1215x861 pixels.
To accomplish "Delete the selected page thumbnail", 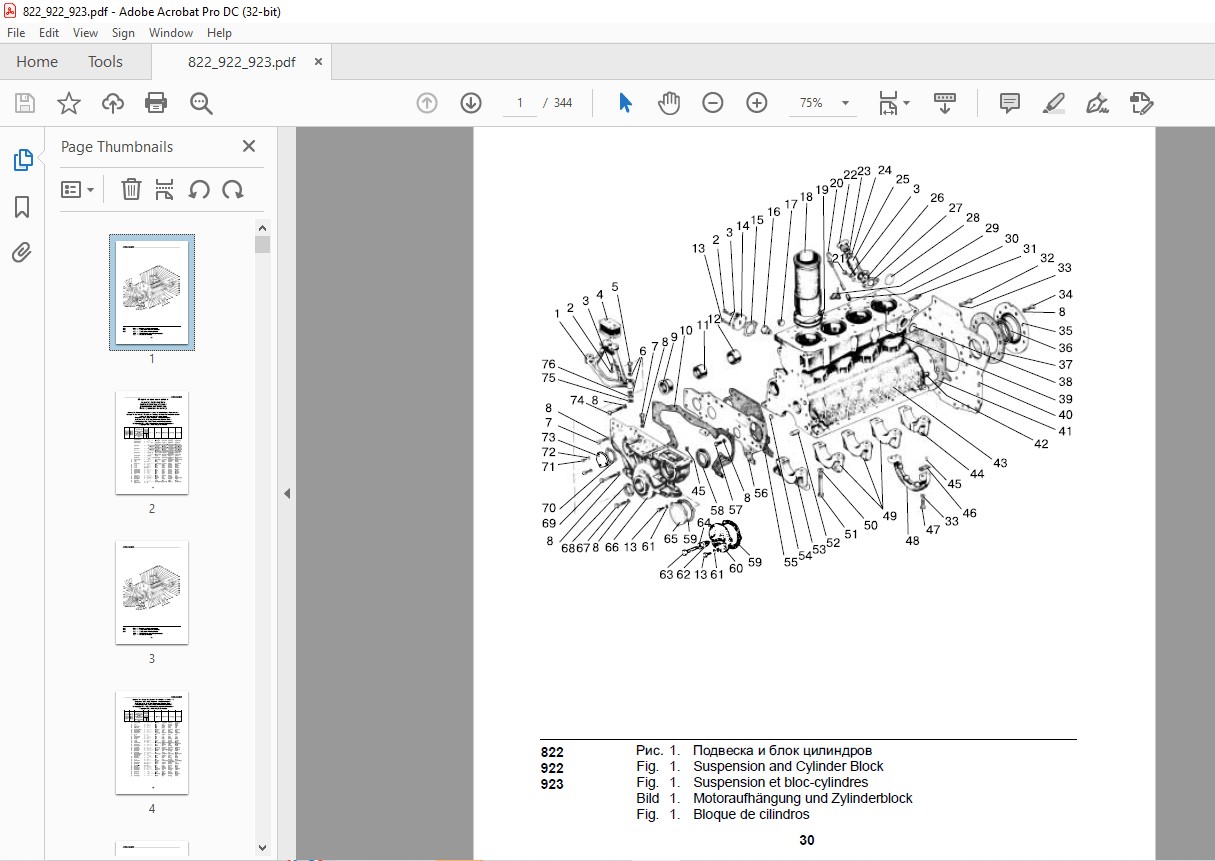I will coord(131,189).
